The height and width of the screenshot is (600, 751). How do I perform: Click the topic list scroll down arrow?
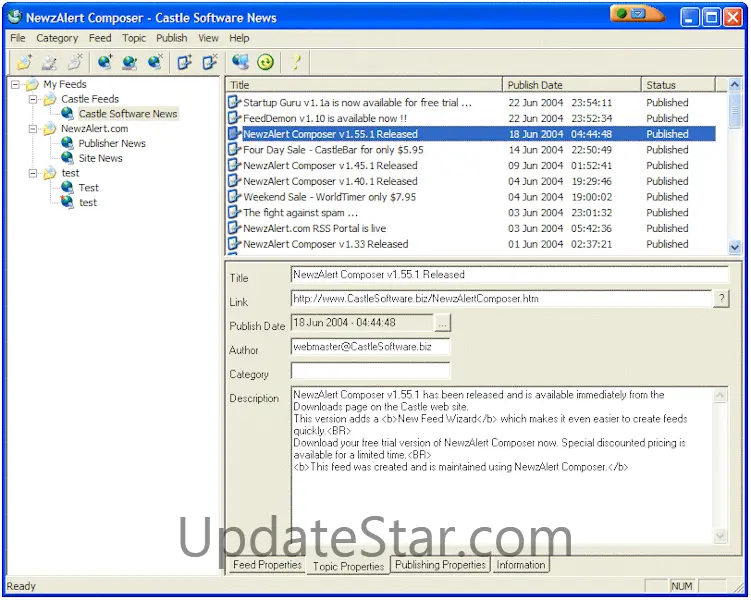pyautogui.click(x=734, y=247)
